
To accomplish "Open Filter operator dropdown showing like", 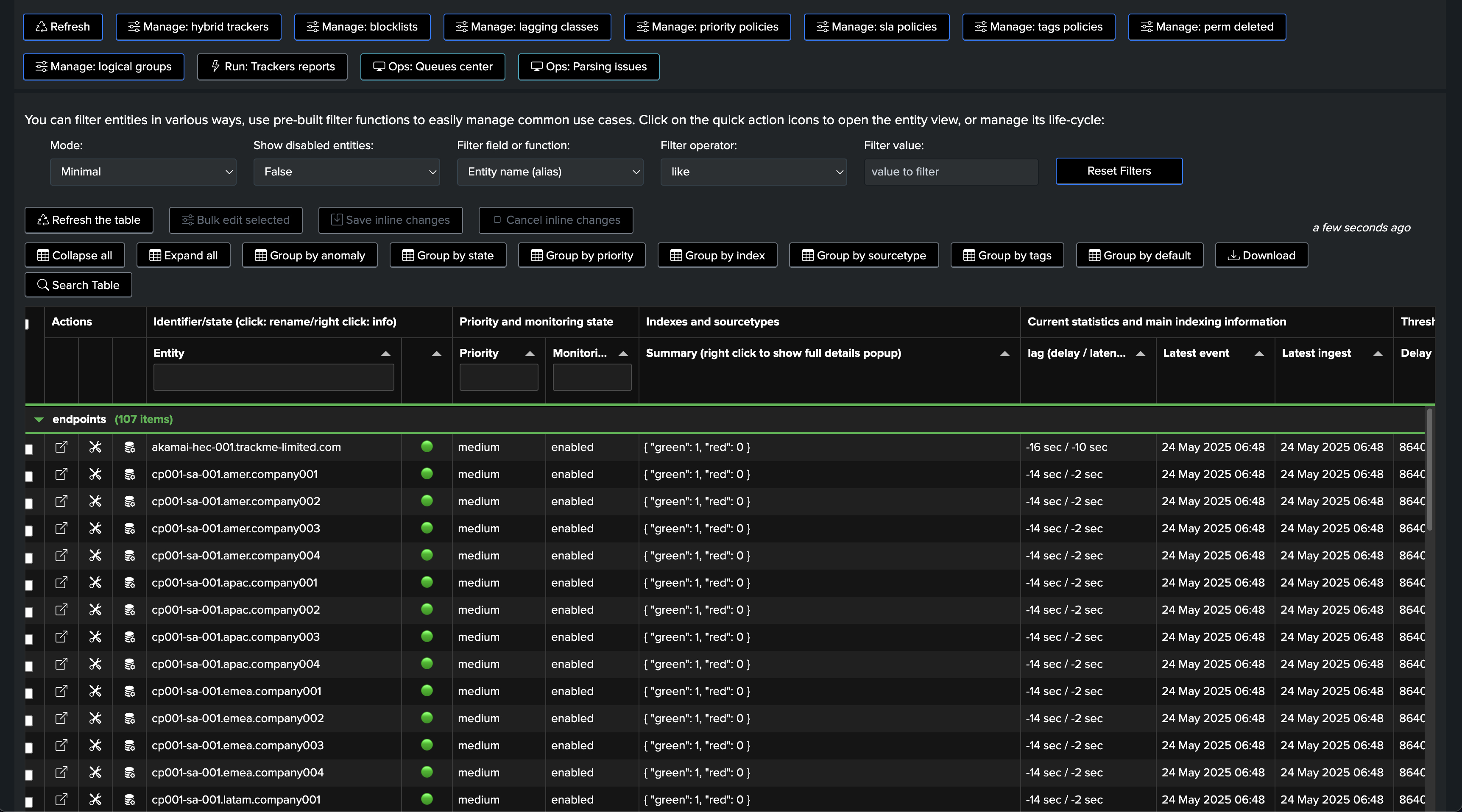I will (x=753, y=172).
